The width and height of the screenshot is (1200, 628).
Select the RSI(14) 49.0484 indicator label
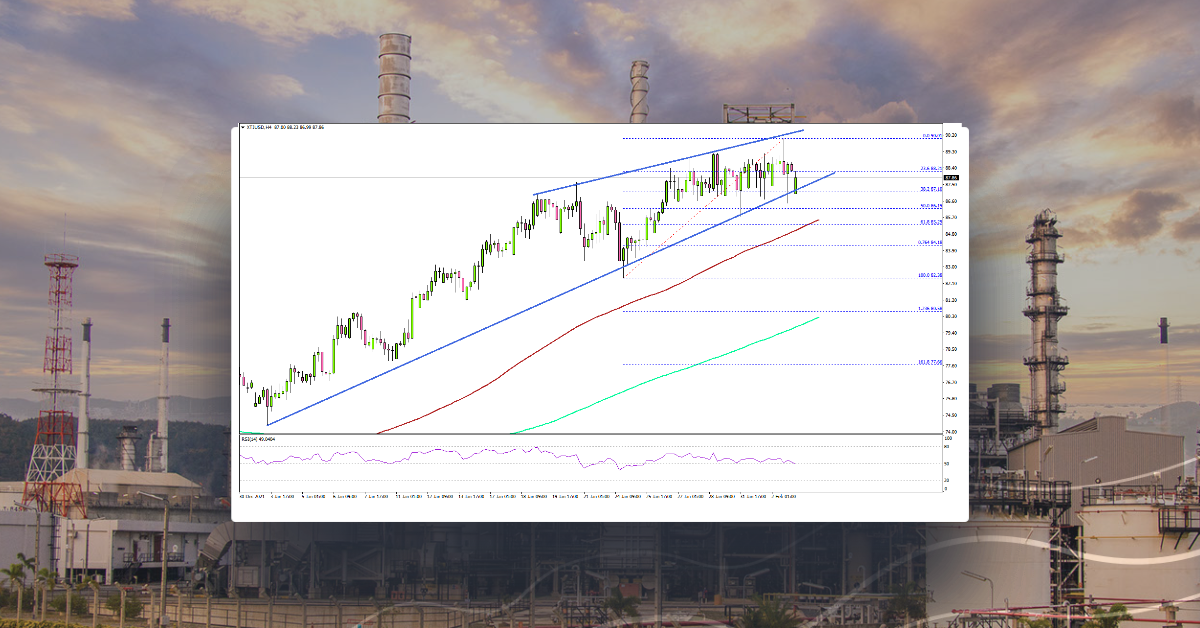click(x=258, y=441)
